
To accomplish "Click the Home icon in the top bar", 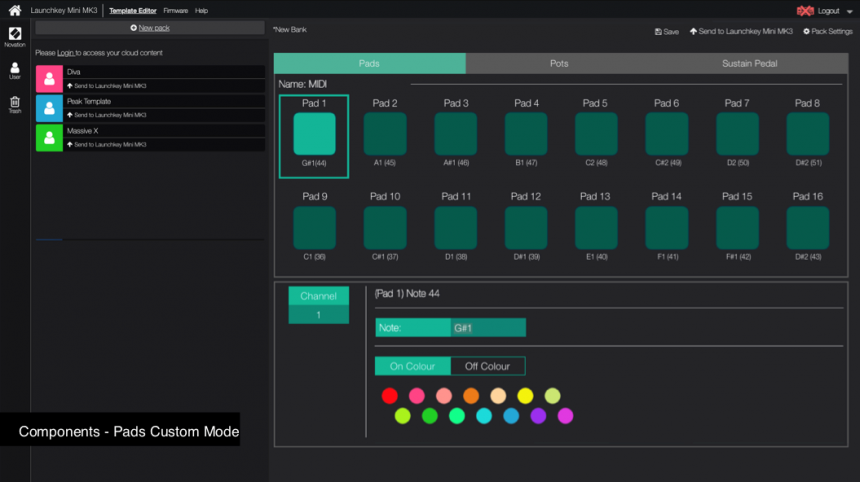I will click(15, 10).
